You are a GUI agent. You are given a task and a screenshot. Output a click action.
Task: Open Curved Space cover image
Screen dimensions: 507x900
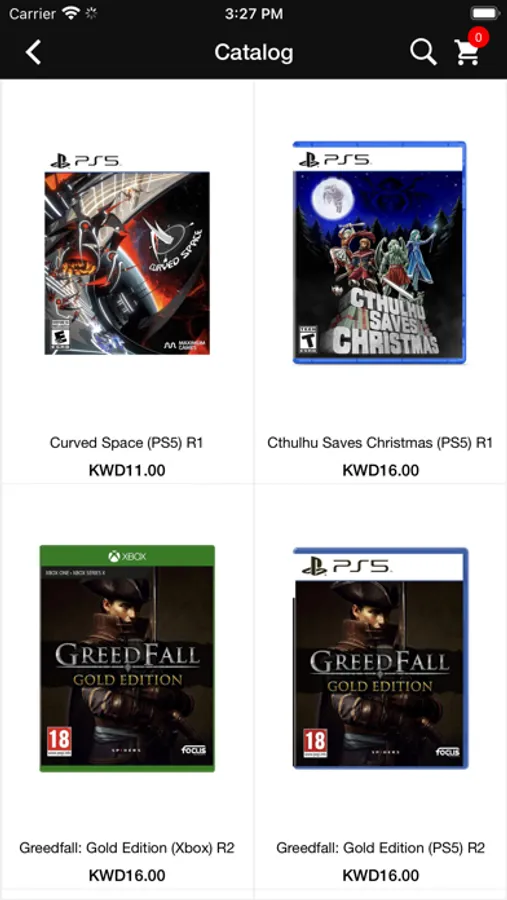[x=127, y=254]
